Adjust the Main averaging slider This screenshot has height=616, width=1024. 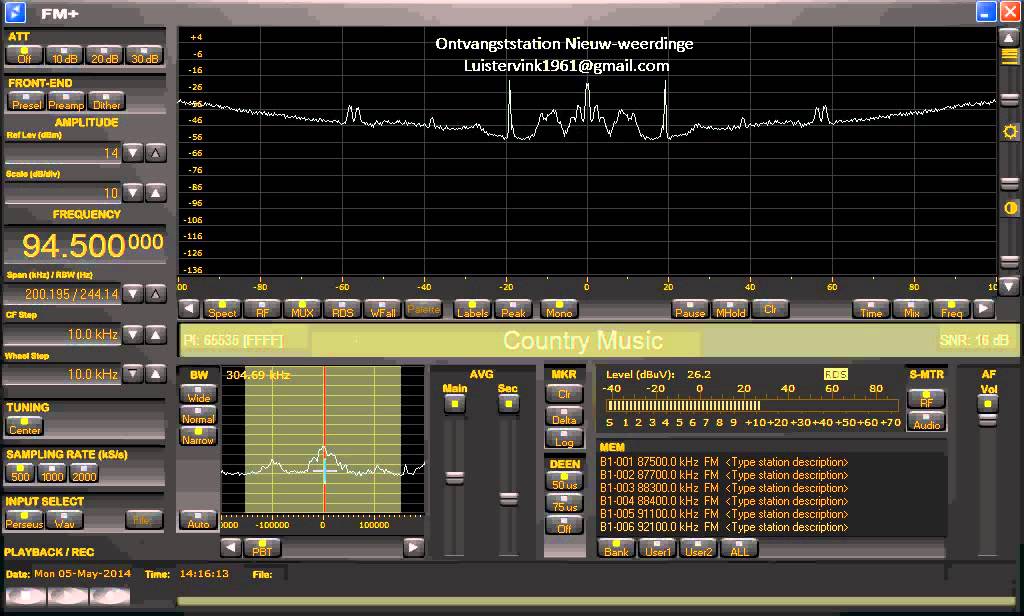455,478
